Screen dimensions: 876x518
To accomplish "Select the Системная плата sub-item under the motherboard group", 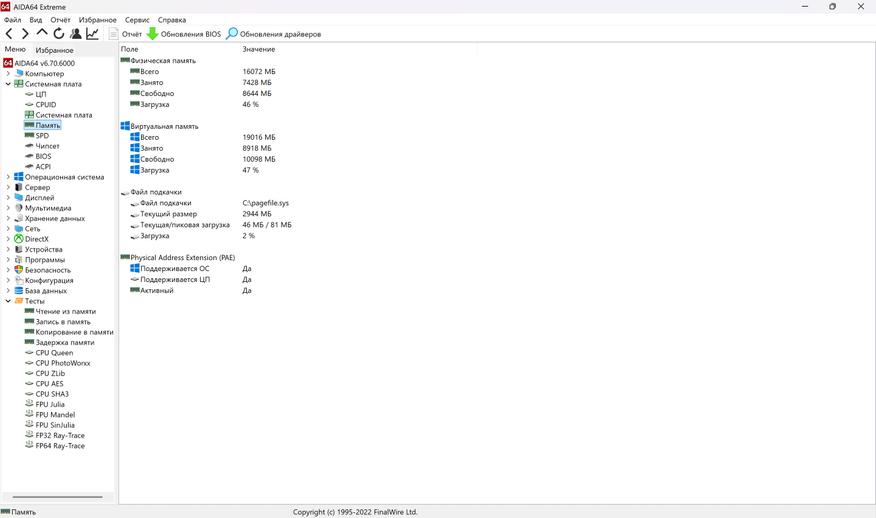I will [x=64, y=115].
